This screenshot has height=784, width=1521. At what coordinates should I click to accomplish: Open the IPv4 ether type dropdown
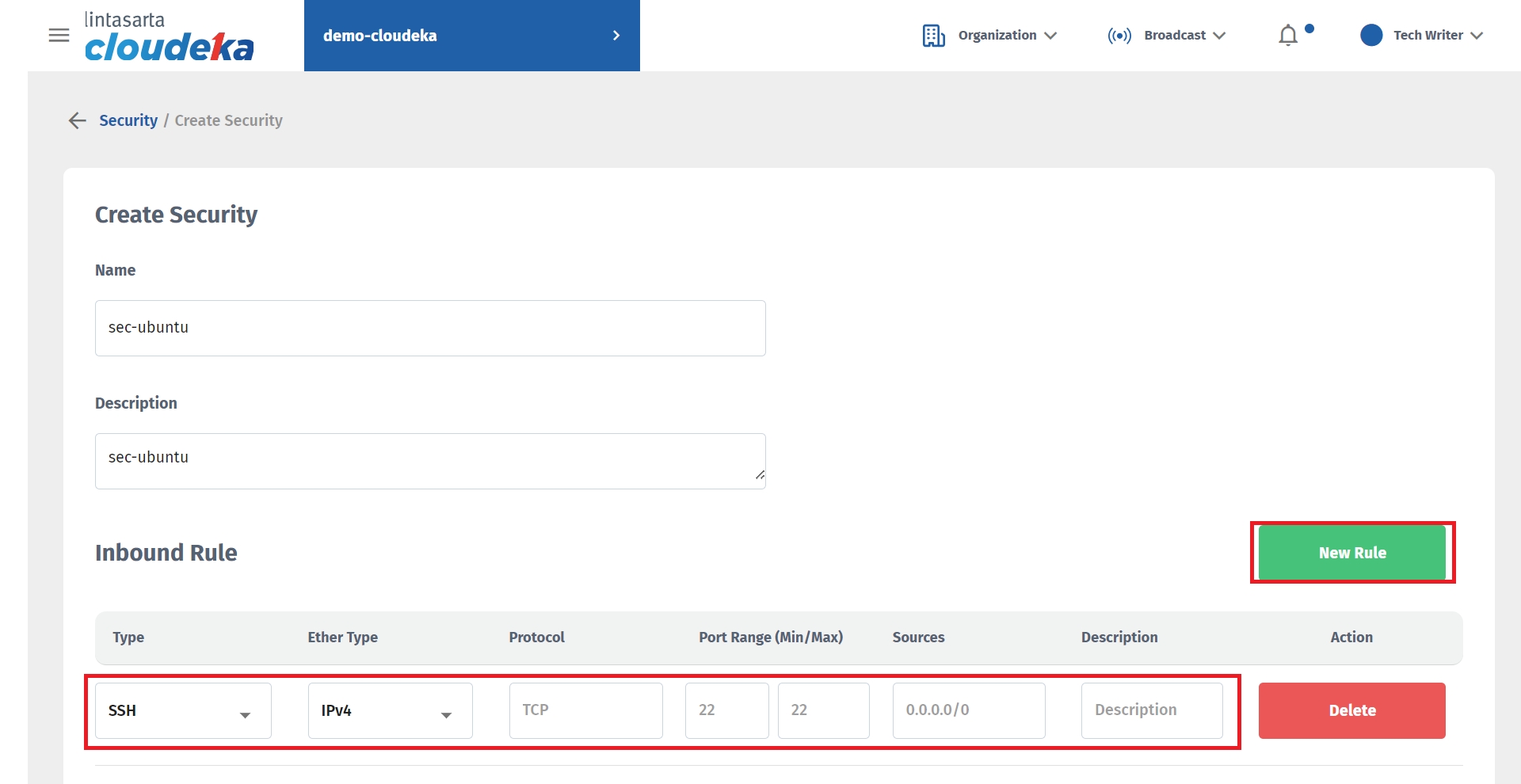(x=390, y=711)
